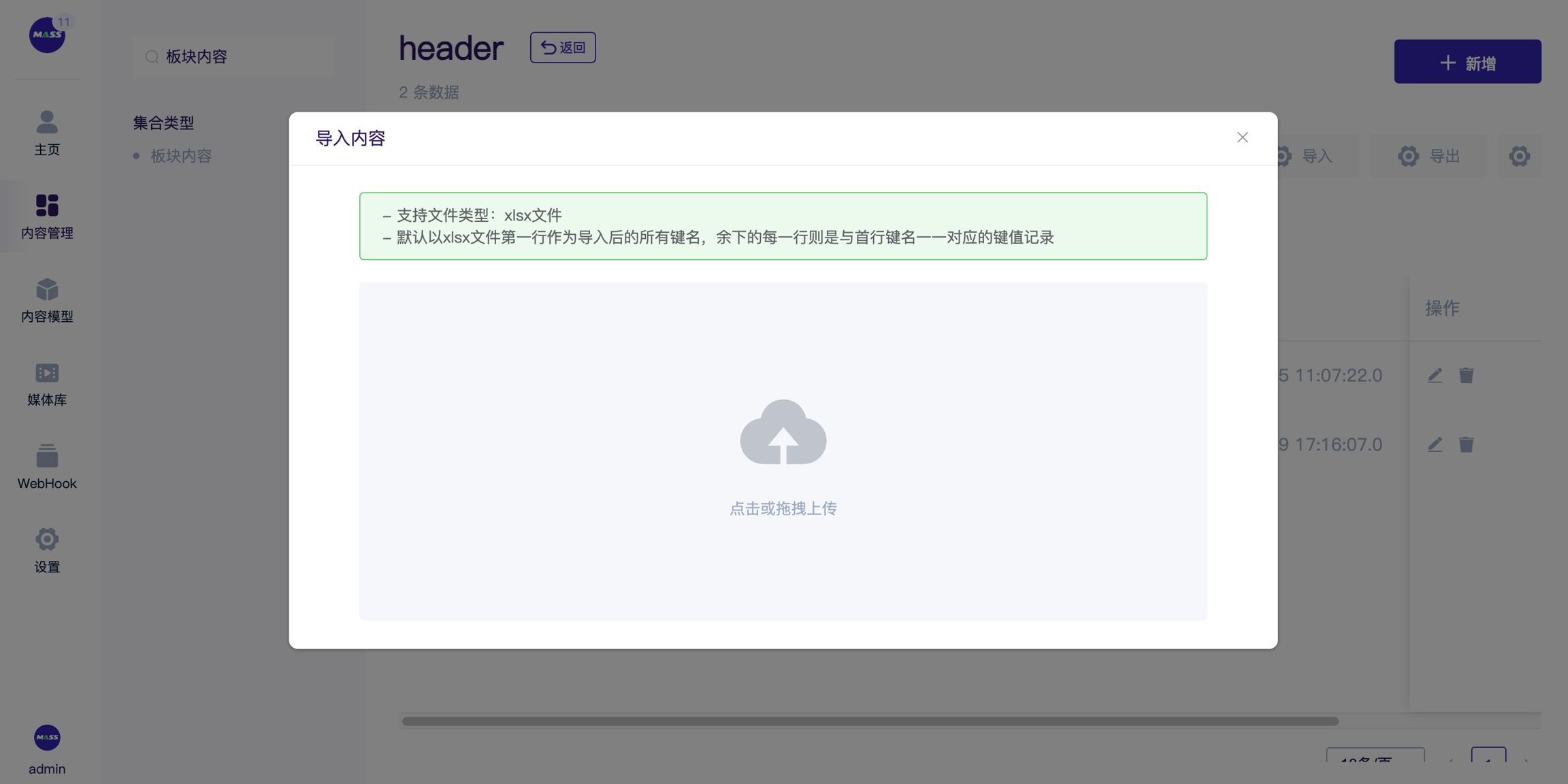Click the 返回 back button
This screenshot has width=1568, height=784.
(x=563, y=48)
